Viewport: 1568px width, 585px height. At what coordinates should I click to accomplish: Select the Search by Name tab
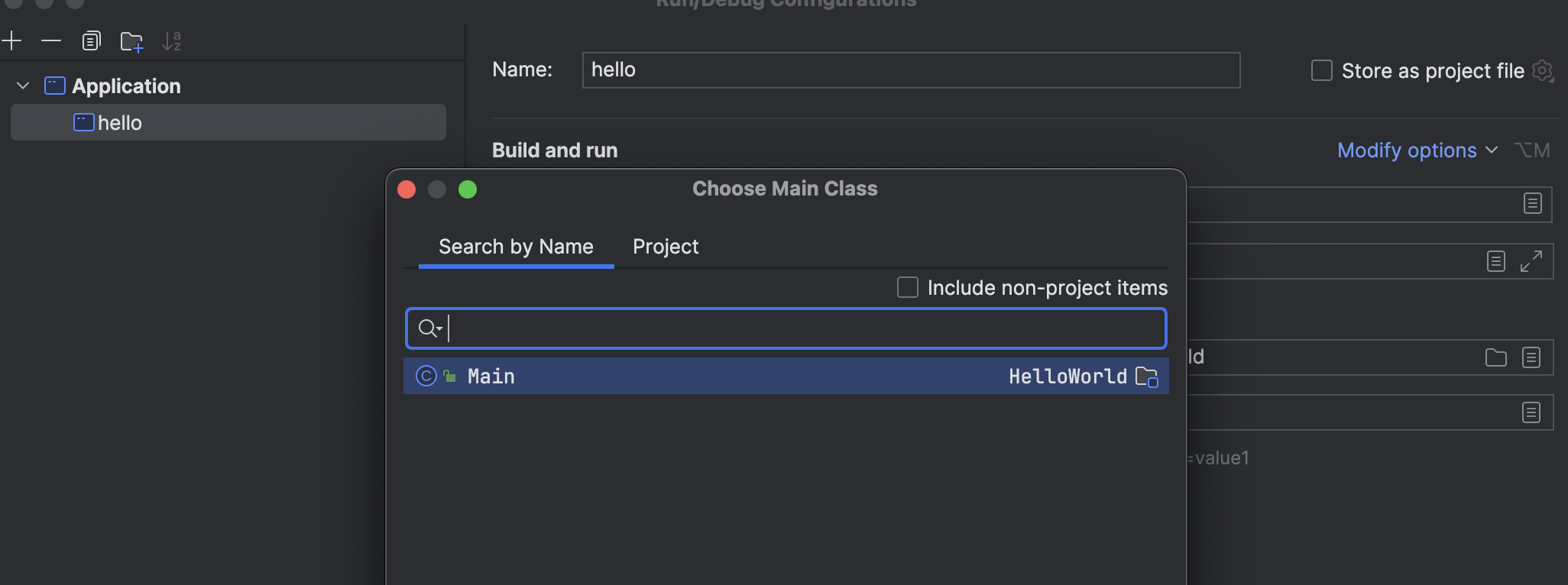(516, 247)
